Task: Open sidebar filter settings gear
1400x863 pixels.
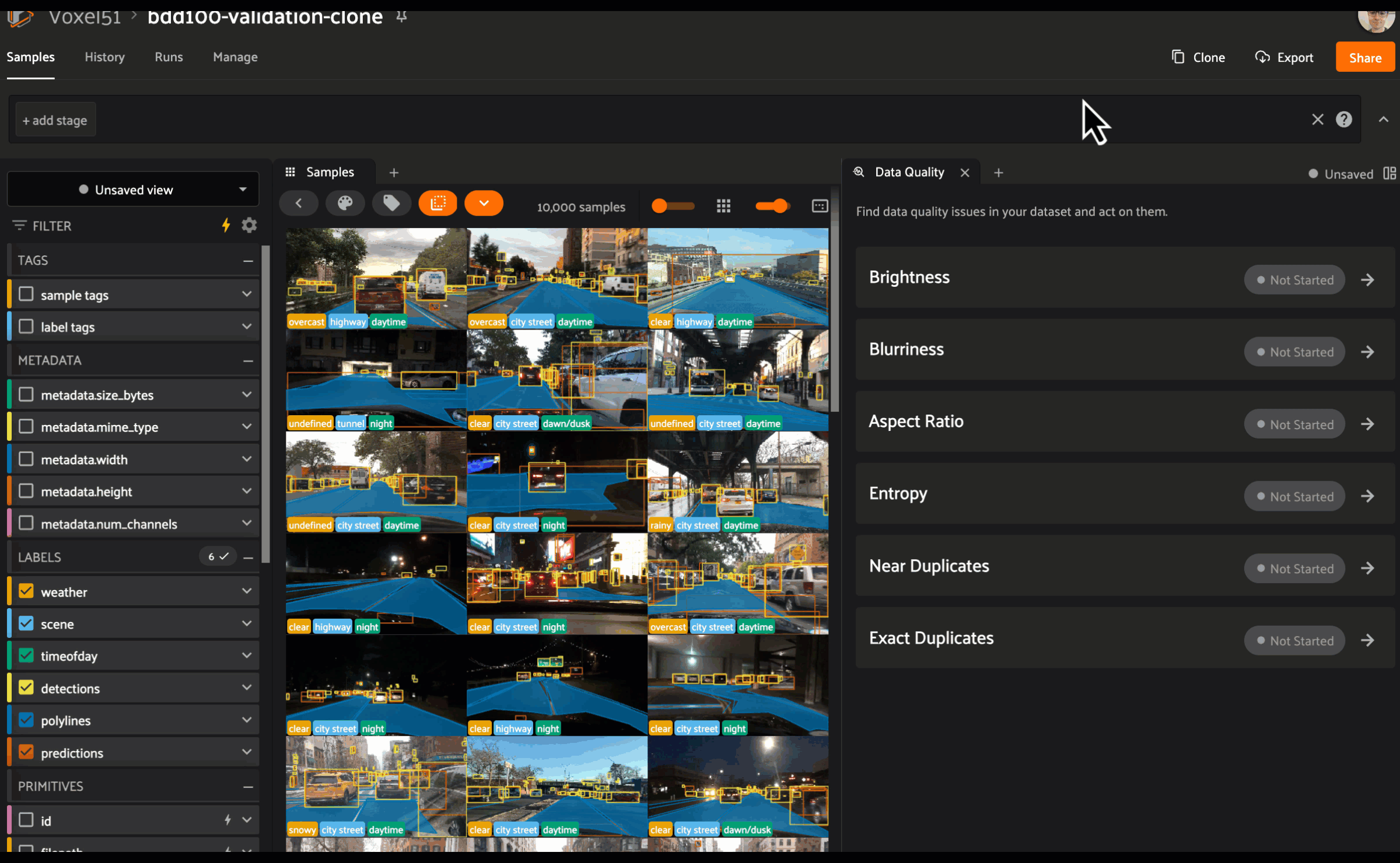Action: (250, 225)
